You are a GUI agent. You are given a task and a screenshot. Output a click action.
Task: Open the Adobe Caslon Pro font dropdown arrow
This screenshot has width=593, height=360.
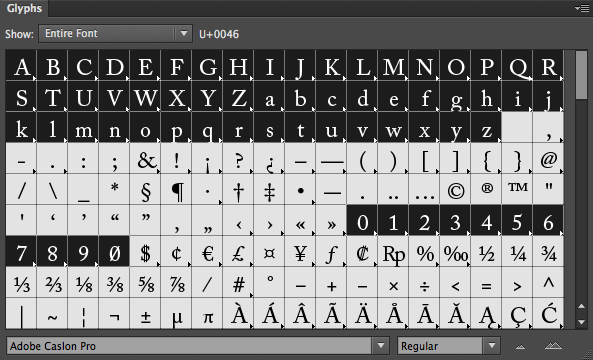coord(380,345)
